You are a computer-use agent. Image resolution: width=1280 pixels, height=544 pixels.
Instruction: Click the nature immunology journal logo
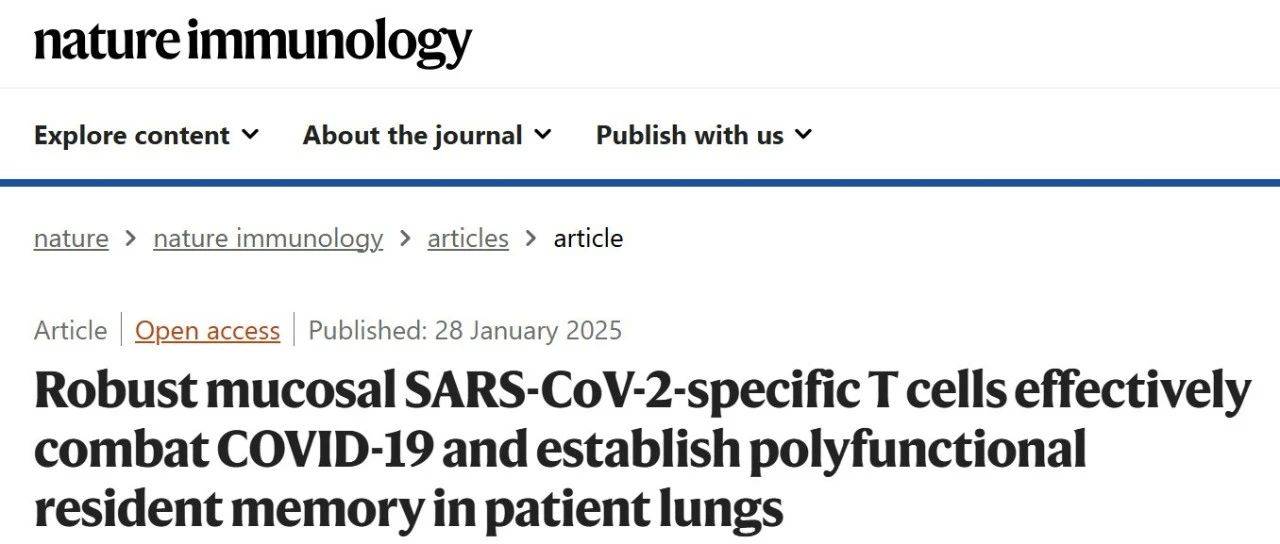tap(253, 42)
